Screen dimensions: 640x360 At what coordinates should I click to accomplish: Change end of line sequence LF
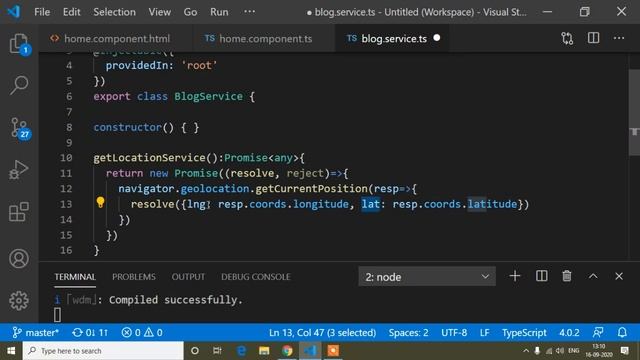tap(484, 333)
